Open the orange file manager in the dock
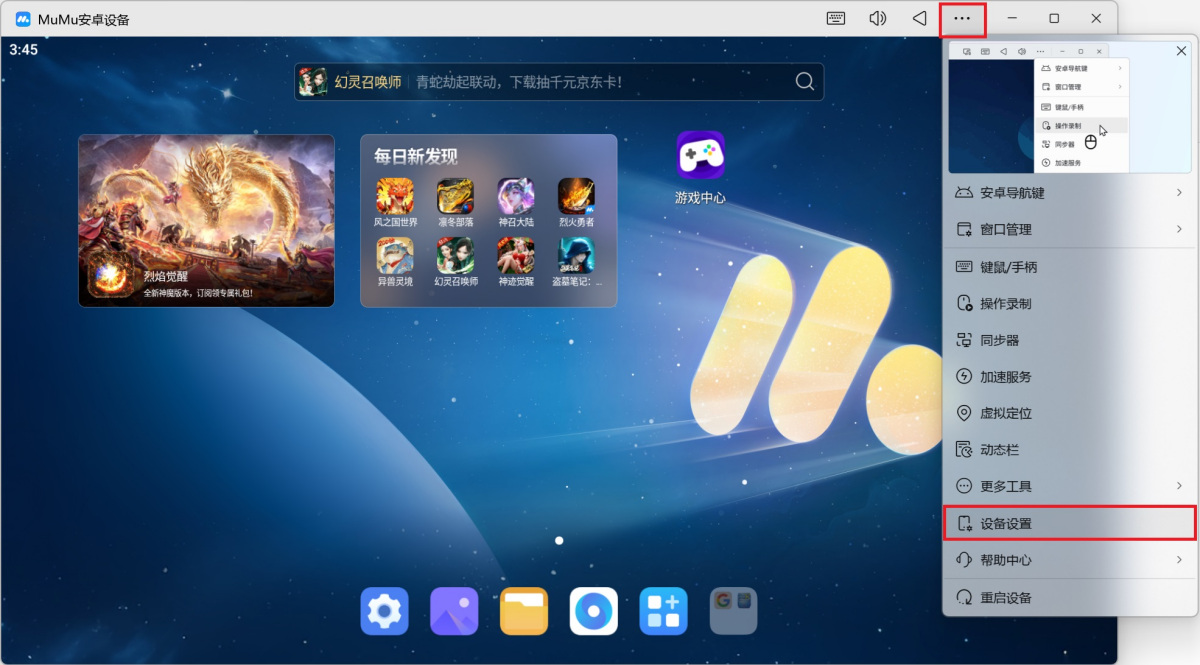The width and height of the screenshot is (1200, 665). click(524, 610)
